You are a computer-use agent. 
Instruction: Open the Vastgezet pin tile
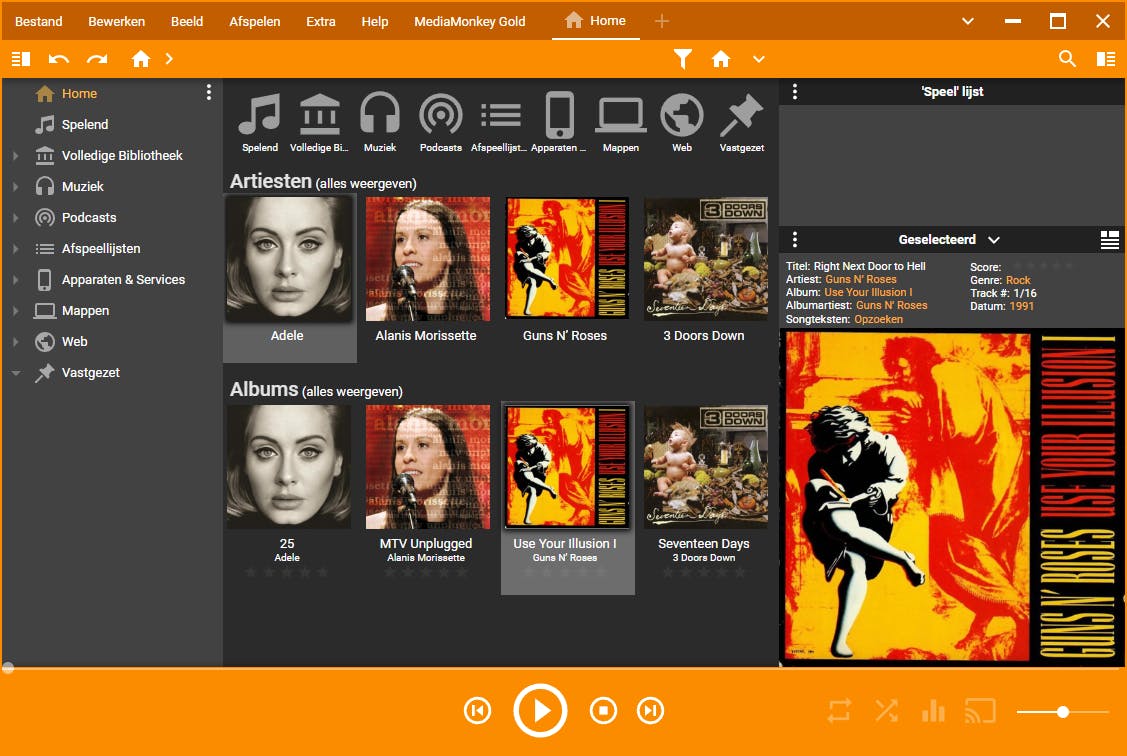(742, 123)
